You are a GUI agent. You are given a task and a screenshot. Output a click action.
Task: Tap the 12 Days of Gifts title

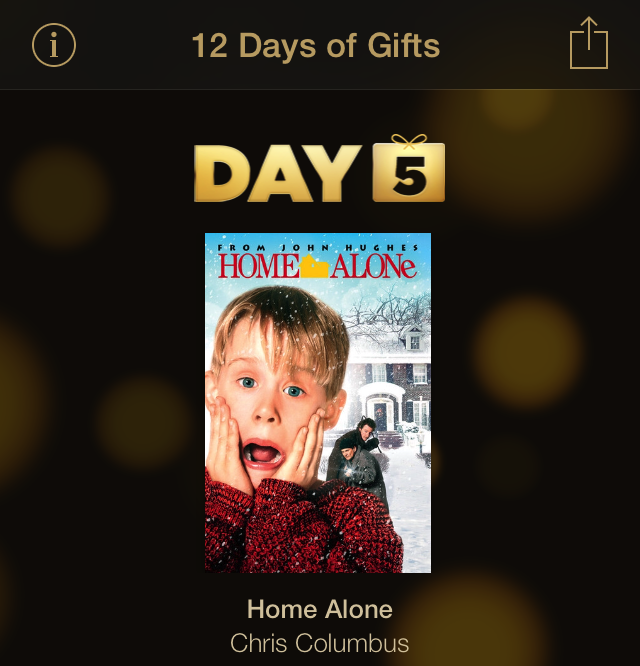316,45
